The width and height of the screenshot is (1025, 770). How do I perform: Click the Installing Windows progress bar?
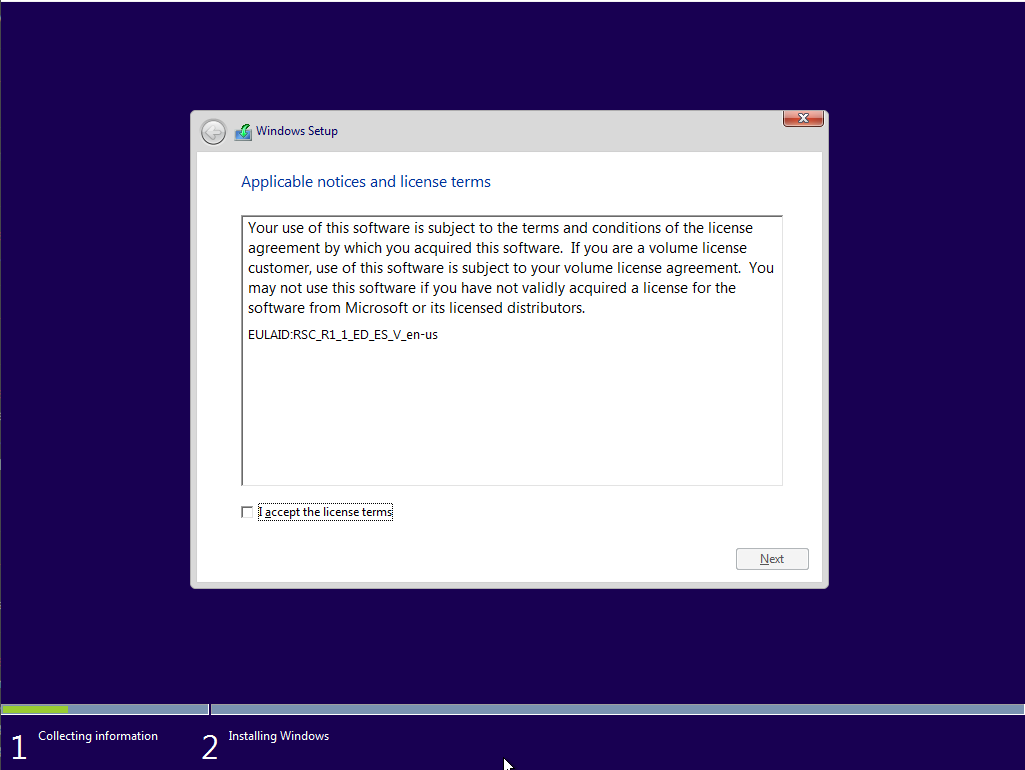point(617,709)
